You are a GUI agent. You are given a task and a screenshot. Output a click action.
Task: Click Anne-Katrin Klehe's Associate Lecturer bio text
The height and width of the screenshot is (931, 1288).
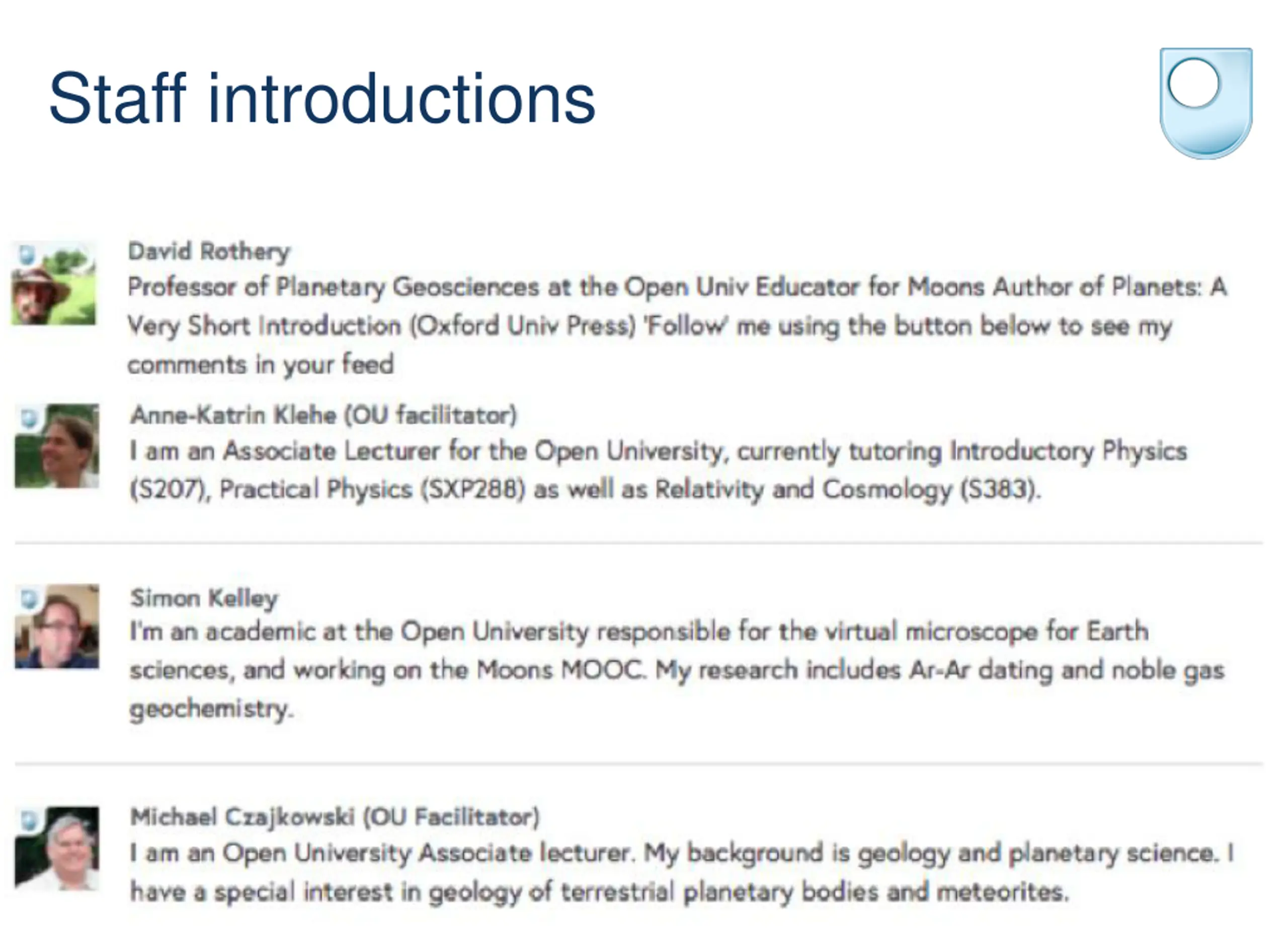click(x=658, y=471)
